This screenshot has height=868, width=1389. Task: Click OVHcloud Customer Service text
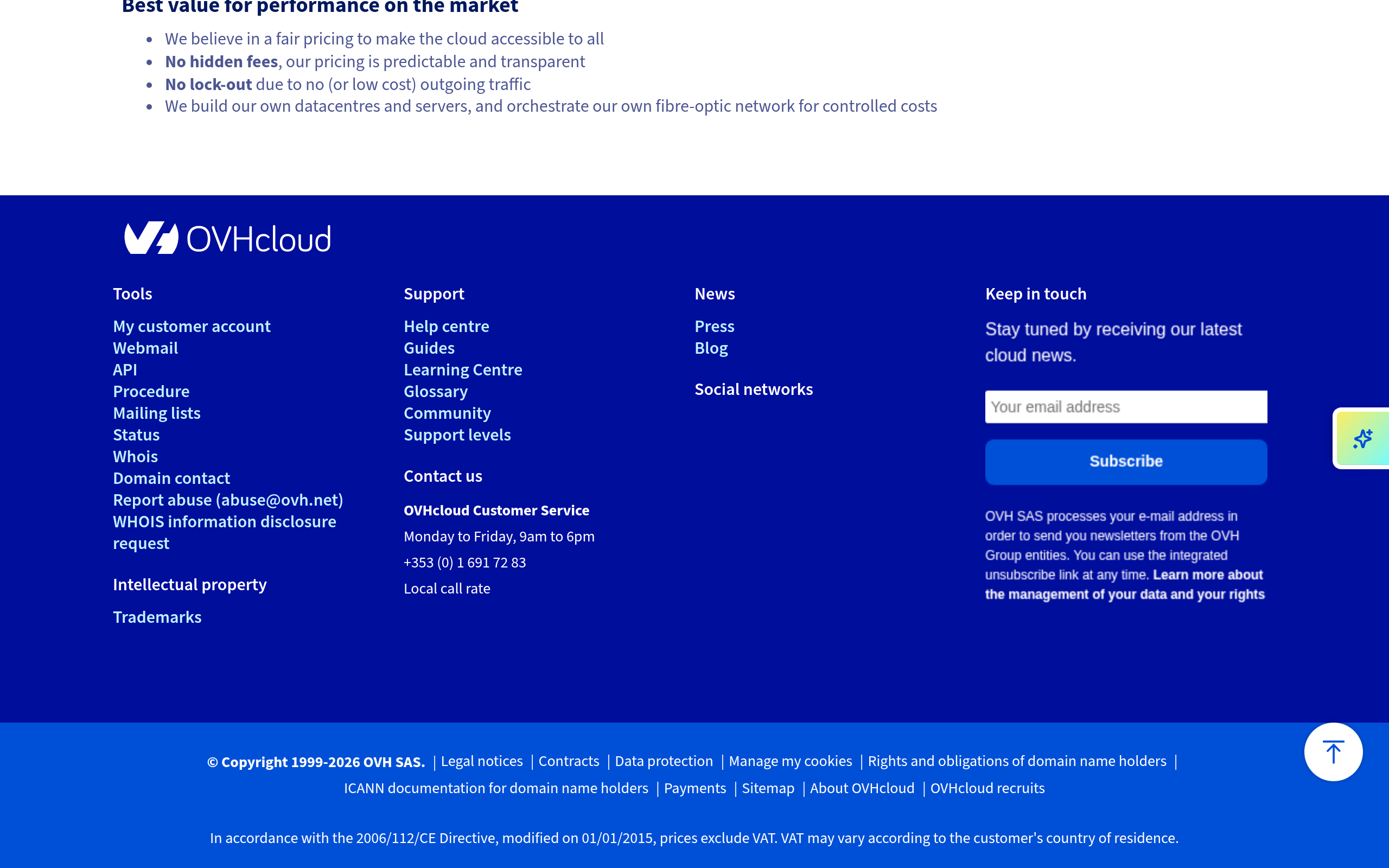tap(496, 510)
